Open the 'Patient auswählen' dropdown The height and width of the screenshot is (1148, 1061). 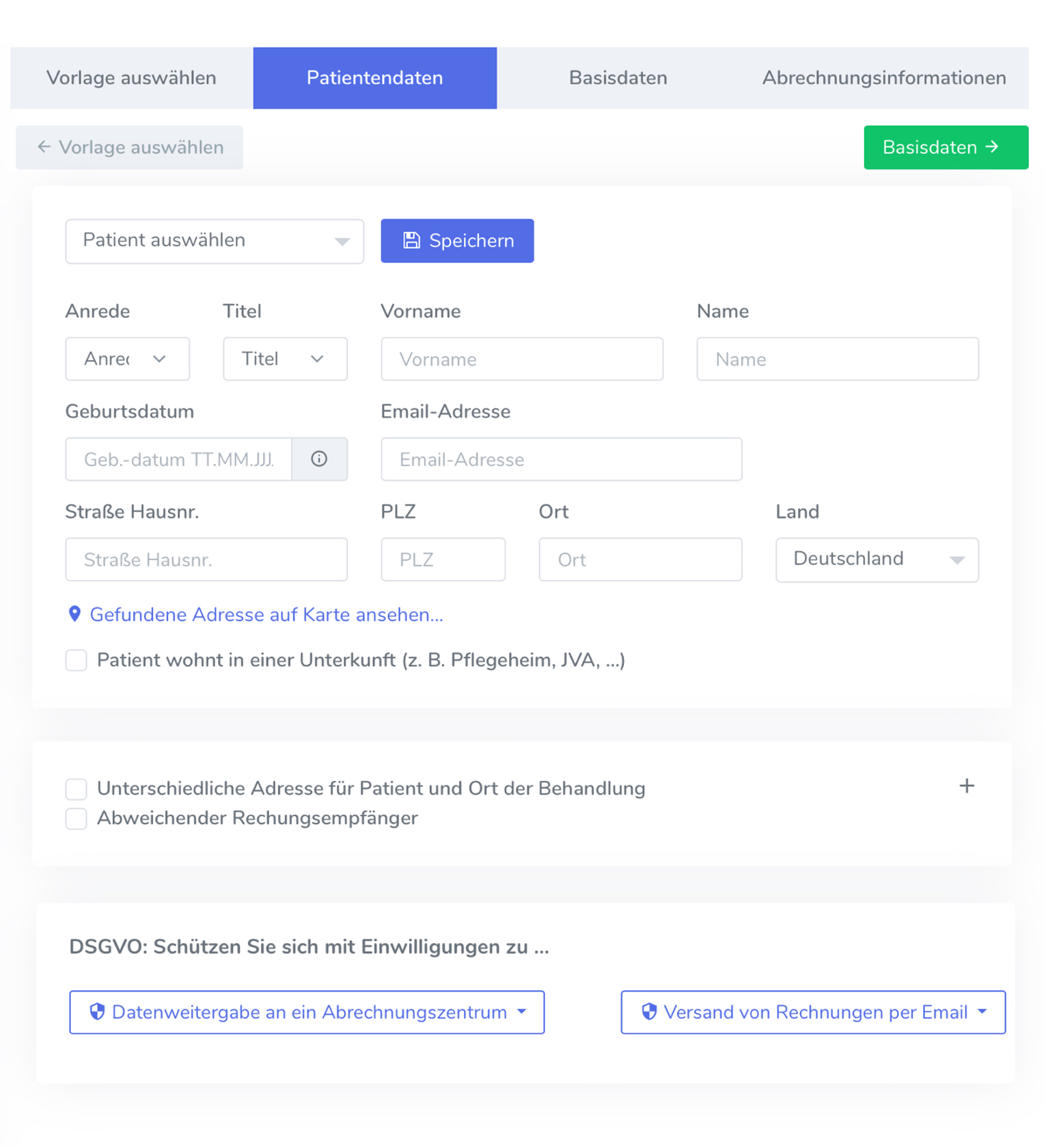click(x=215, y=241)
